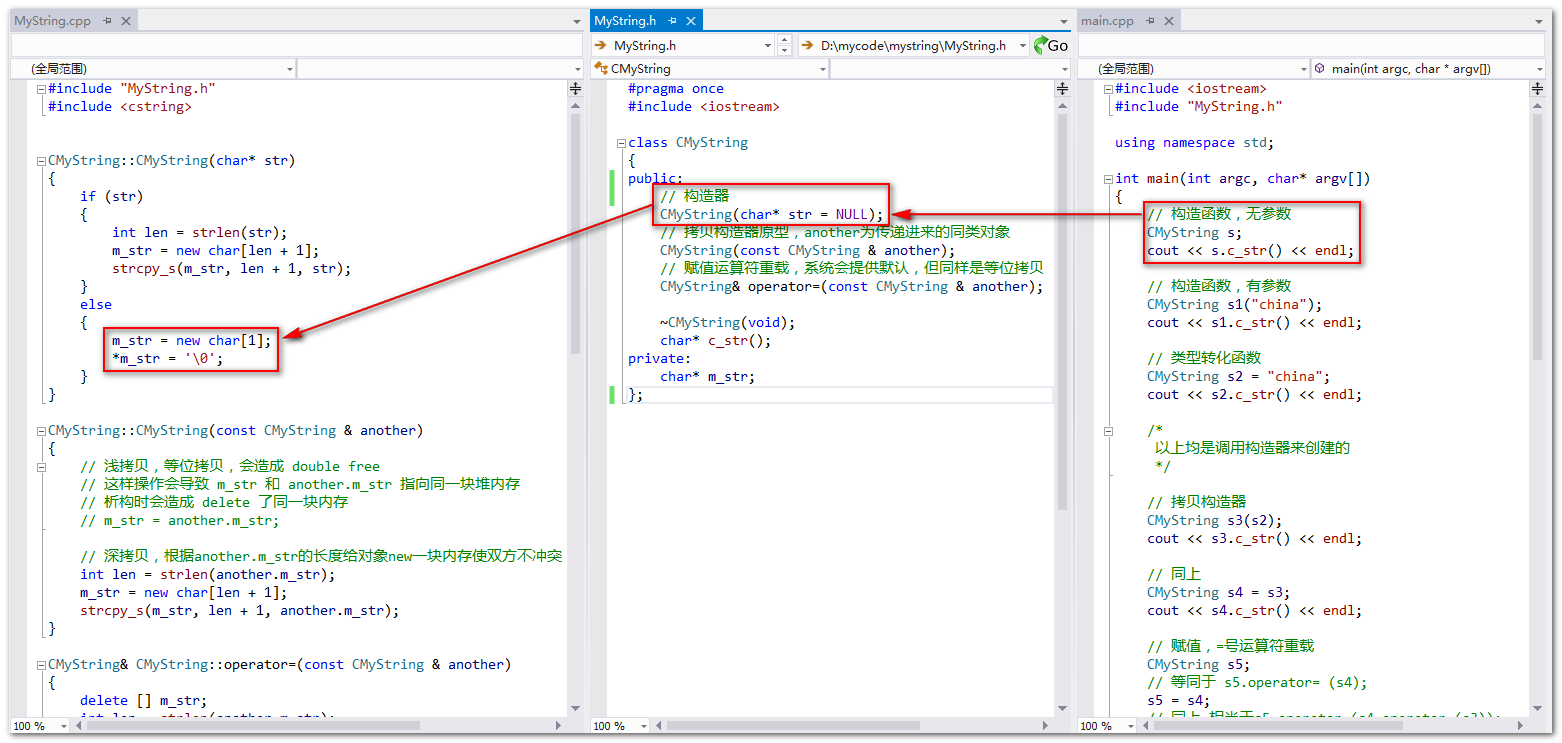
Task: Collapse CMyString(char* str) constructor in MyString.cpp
Action: pyautogui.click(x=40, y=161)
